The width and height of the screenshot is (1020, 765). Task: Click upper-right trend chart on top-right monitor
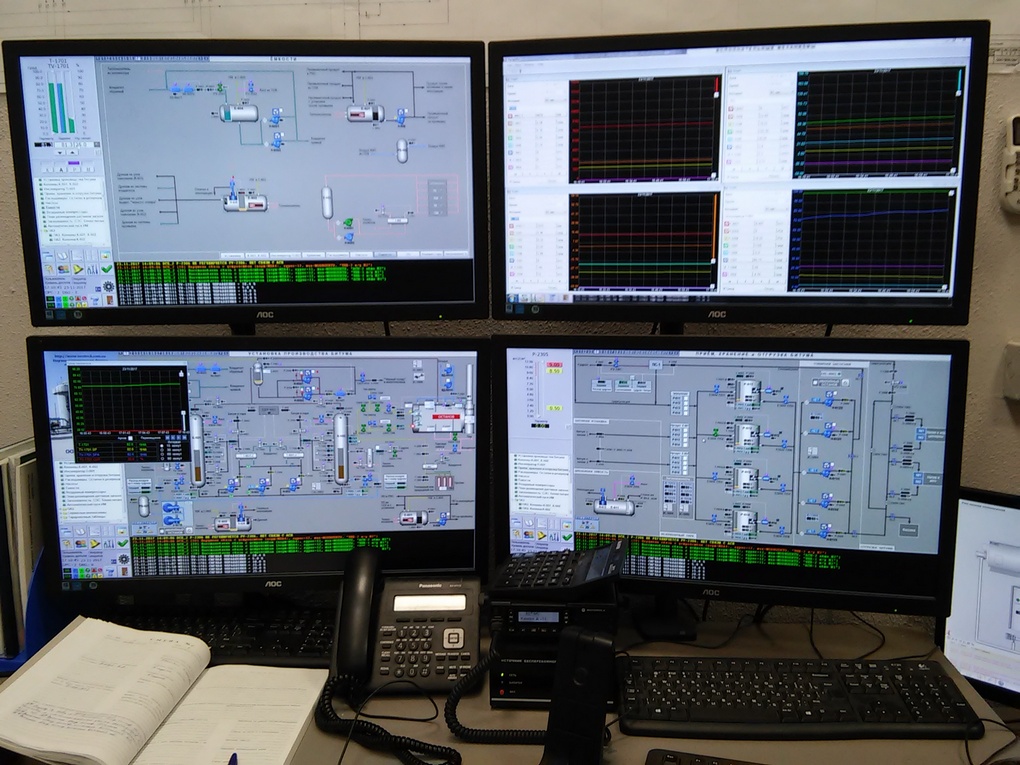(x=879, y=124)
